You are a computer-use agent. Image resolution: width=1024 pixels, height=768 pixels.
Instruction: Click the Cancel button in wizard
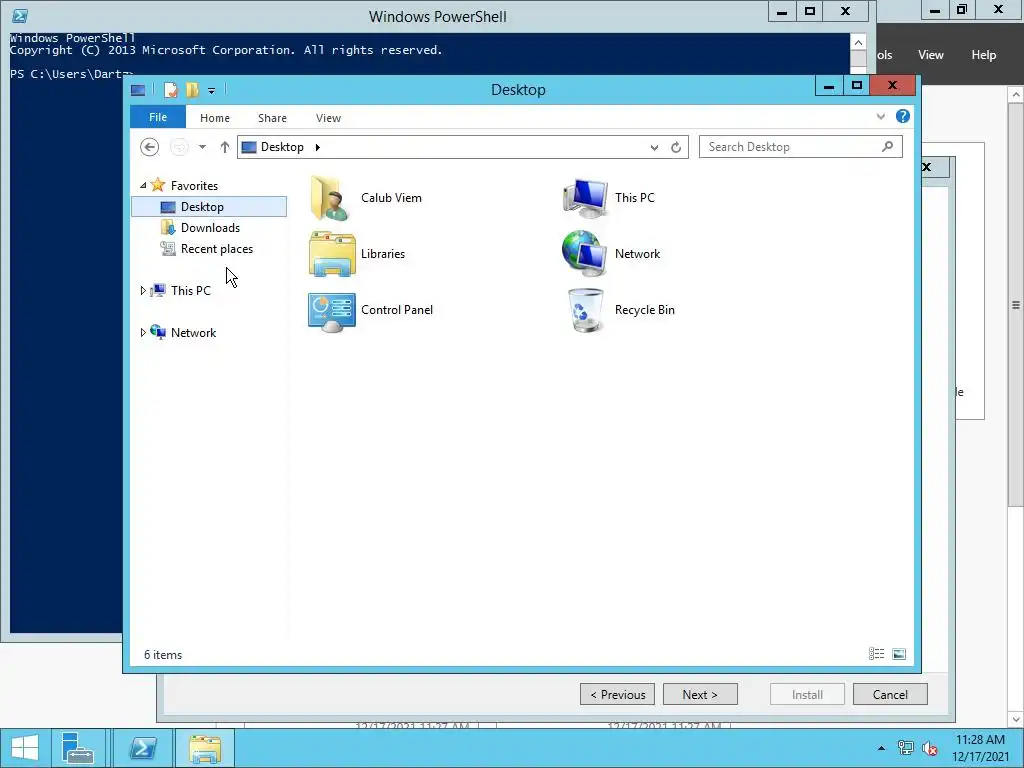[x=890, y=694]
